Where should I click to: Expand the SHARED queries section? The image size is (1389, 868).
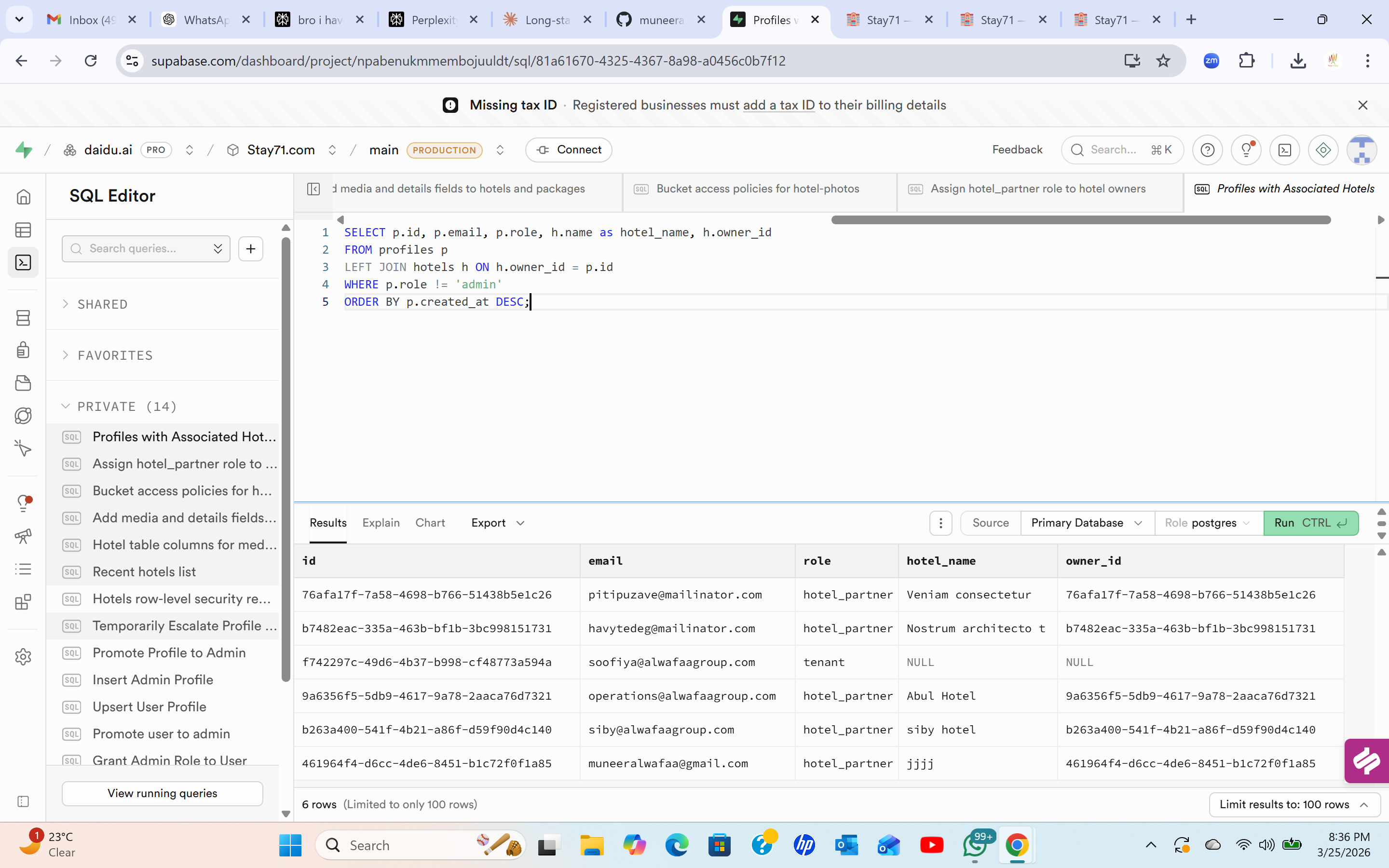(102, 304)
